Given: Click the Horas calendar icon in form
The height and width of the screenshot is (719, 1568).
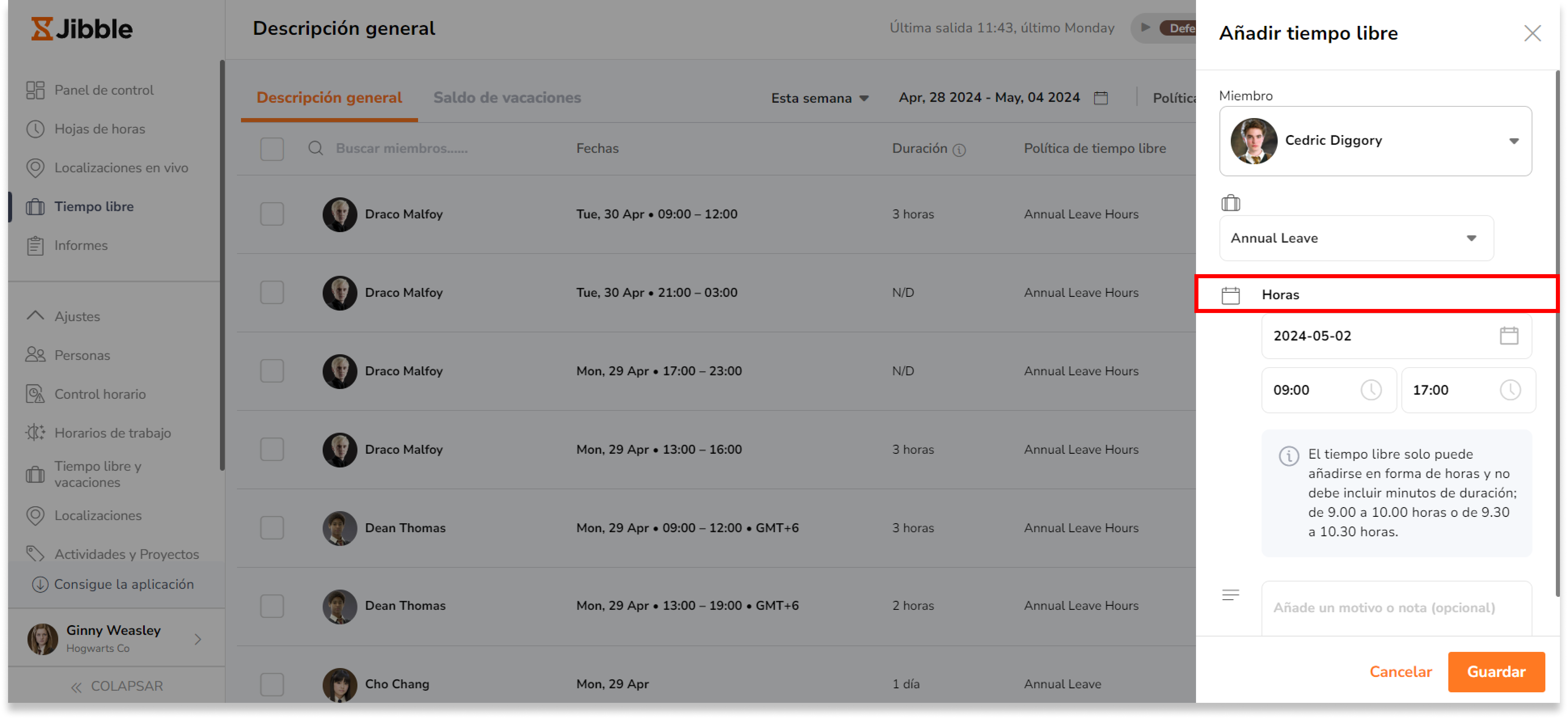Looking at the screenshot, I should tap(1232, 294).
